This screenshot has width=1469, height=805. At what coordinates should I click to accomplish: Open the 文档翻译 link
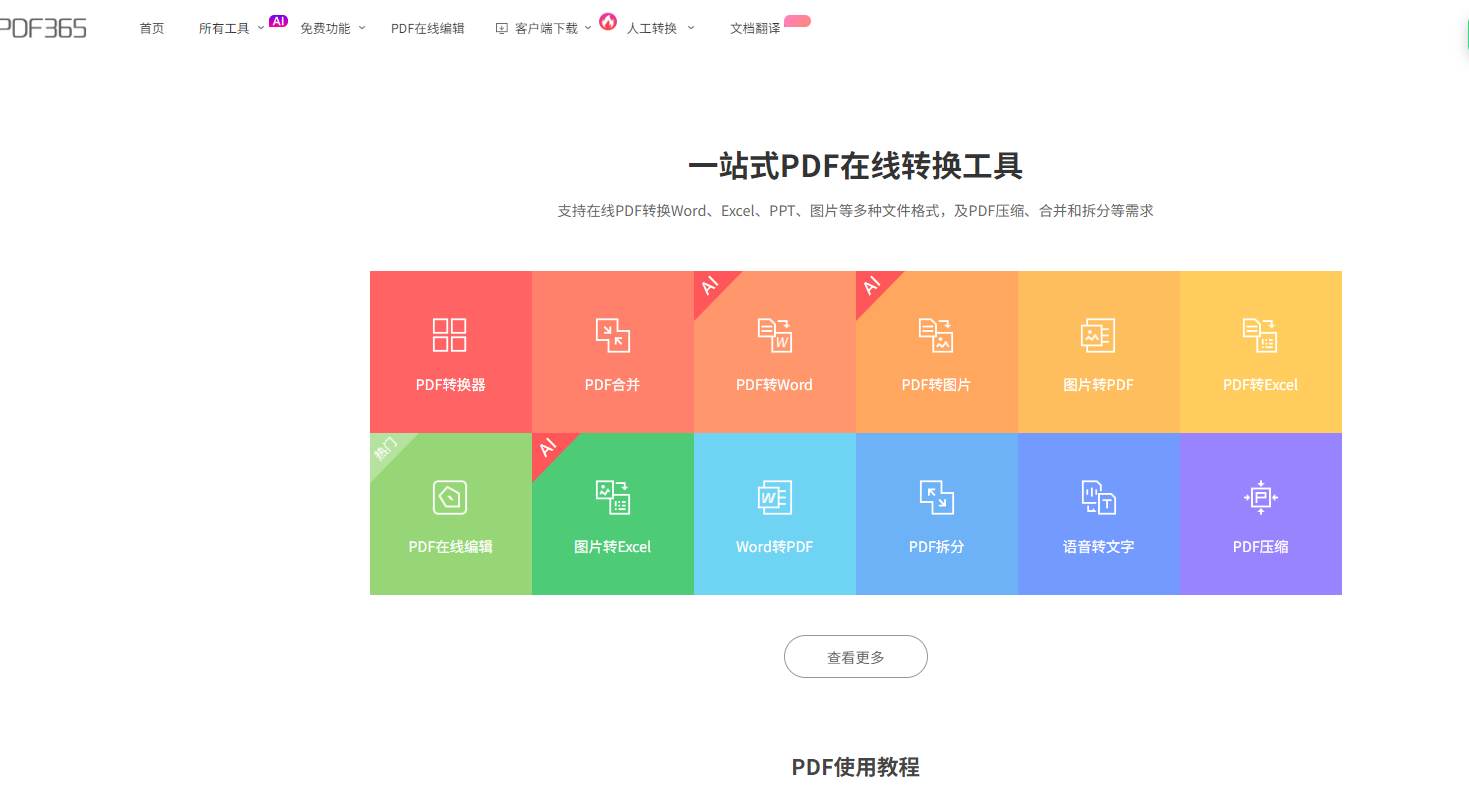[x=755, y=28]
